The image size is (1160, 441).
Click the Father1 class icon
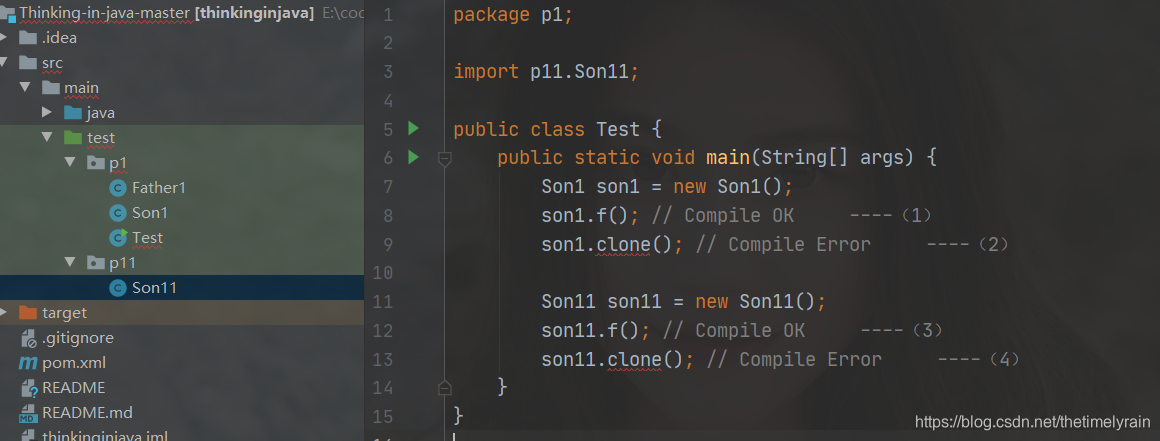[117, 188]
